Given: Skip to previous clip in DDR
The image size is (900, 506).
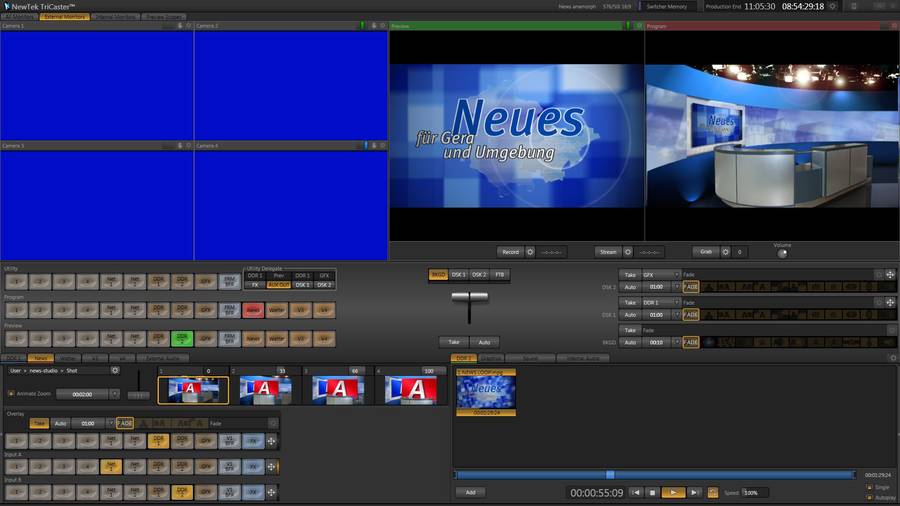Looking at the screenshot, I should coord(635,492).
